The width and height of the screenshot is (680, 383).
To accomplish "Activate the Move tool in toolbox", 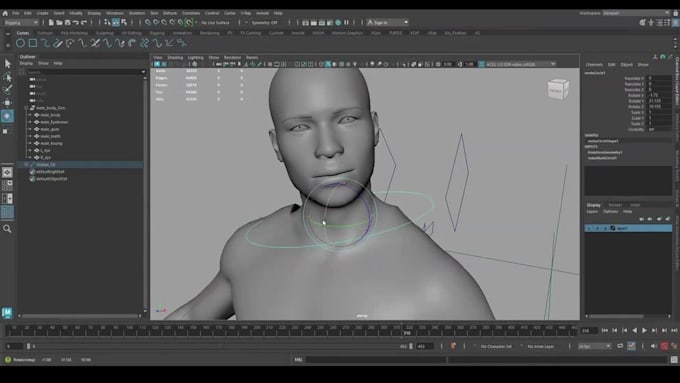I will coord(7,103).
